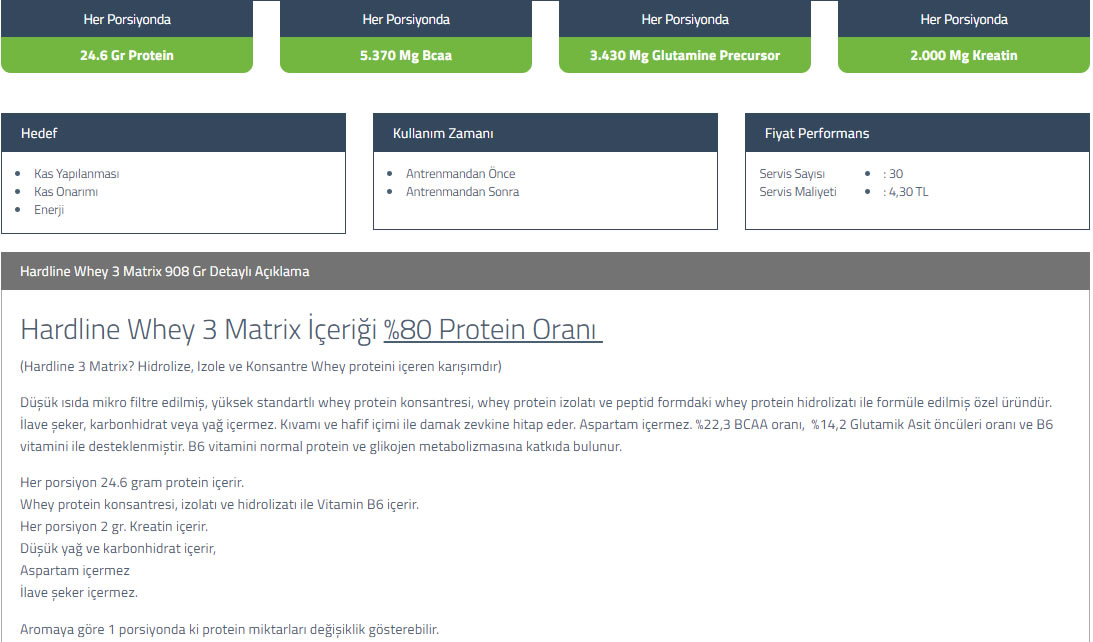The image size is (1093, 642).
Task: Click the parenthetical Hardline 3 Matrix subtitle
Action: pyautogui.click(x=261, y=367)
